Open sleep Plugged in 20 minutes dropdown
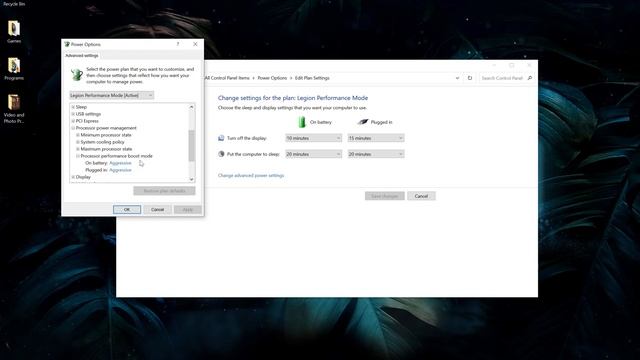Image resolution: width=640 pixels, height=360 pixels. pos(376,154)
